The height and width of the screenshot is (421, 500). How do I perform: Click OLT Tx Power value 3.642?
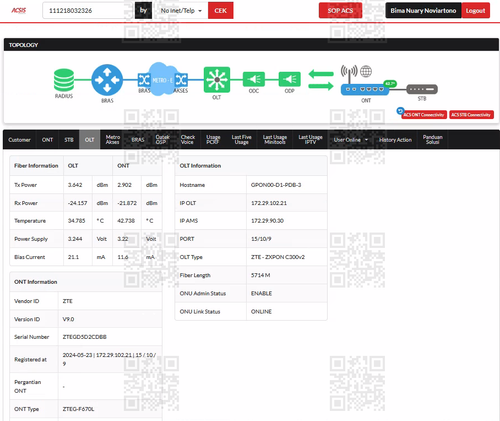[75, 185]
